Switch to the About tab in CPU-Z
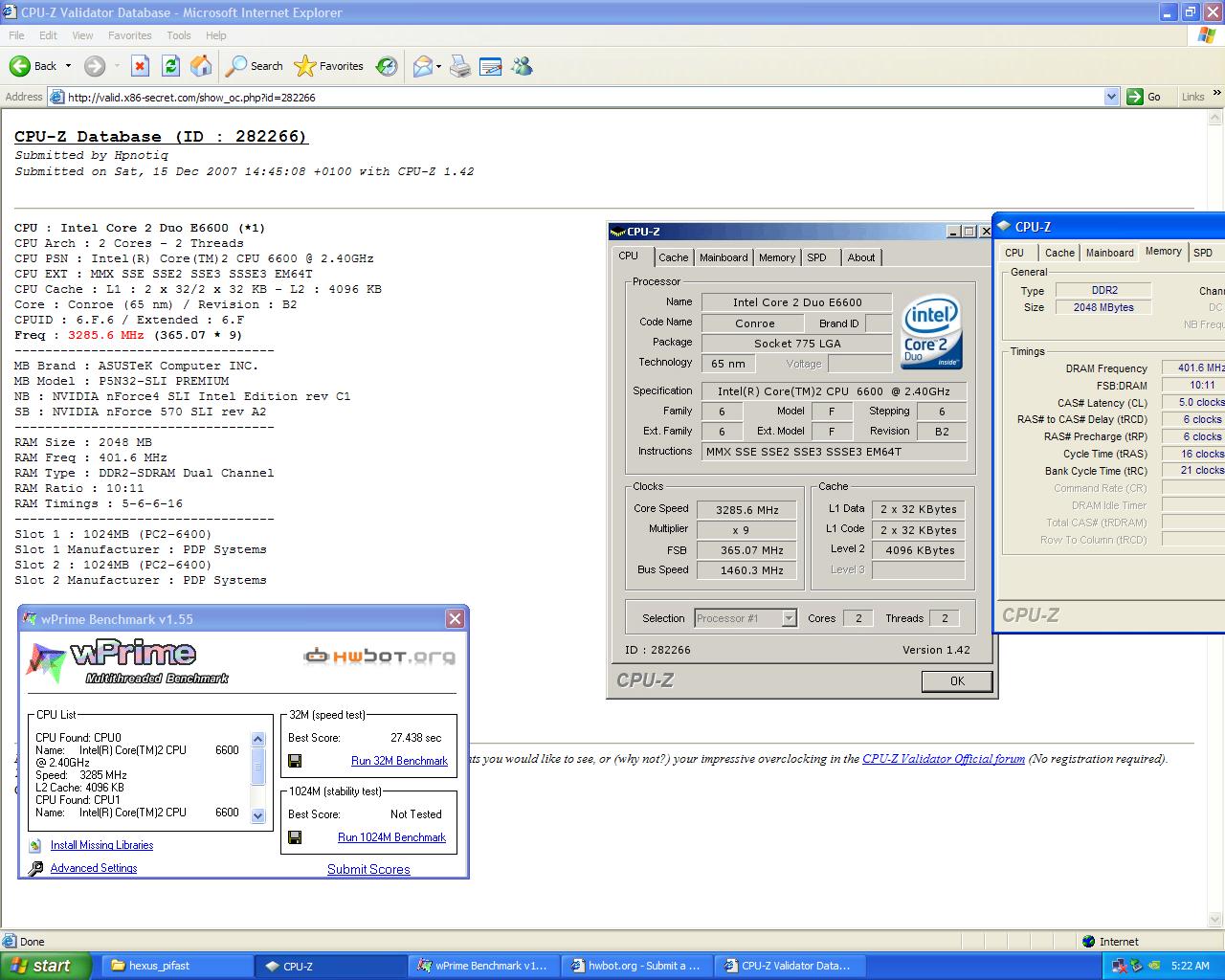1225x980 pixels. click(861, 257)
